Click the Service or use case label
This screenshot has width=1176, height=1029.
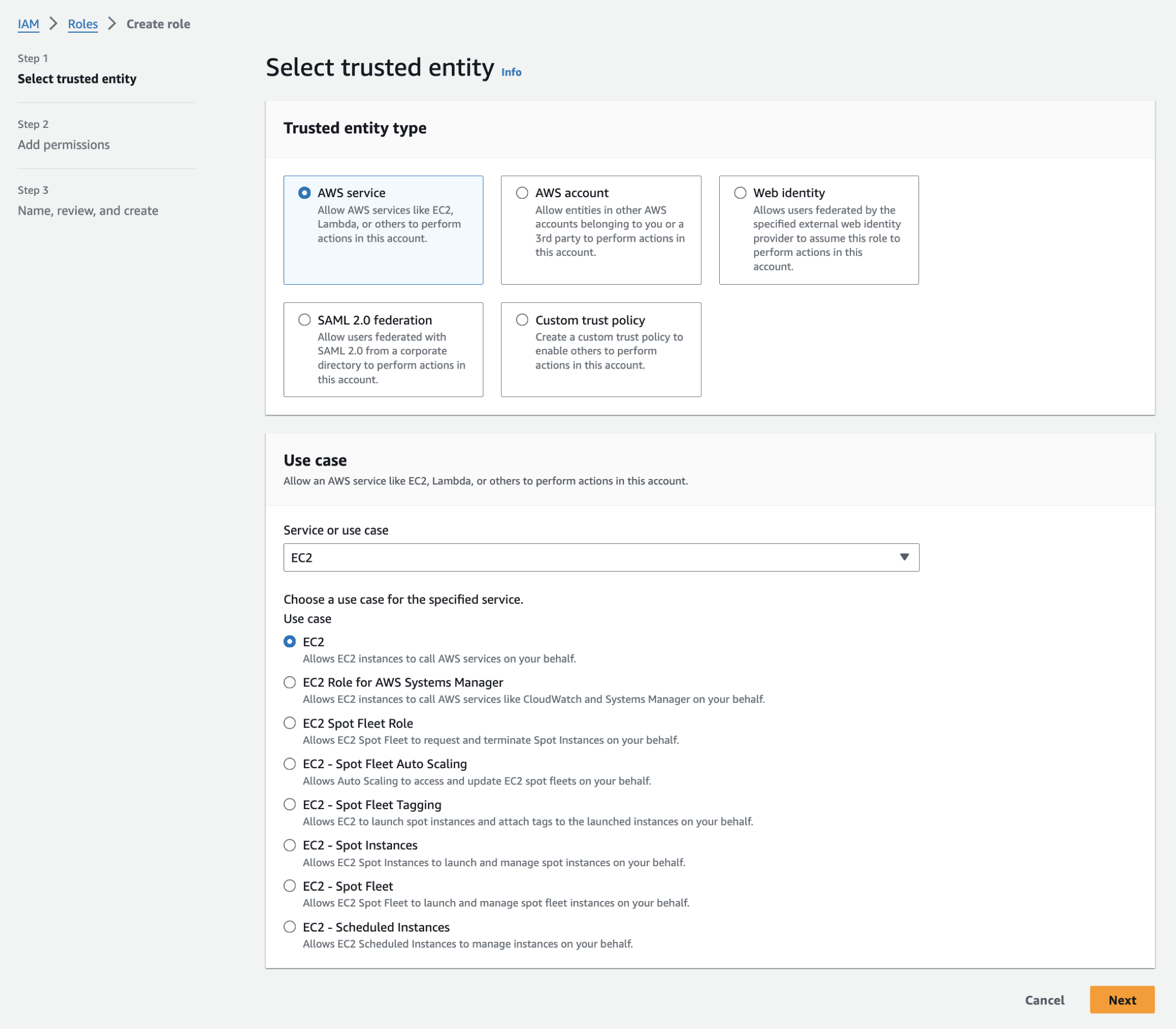point(336,530)
